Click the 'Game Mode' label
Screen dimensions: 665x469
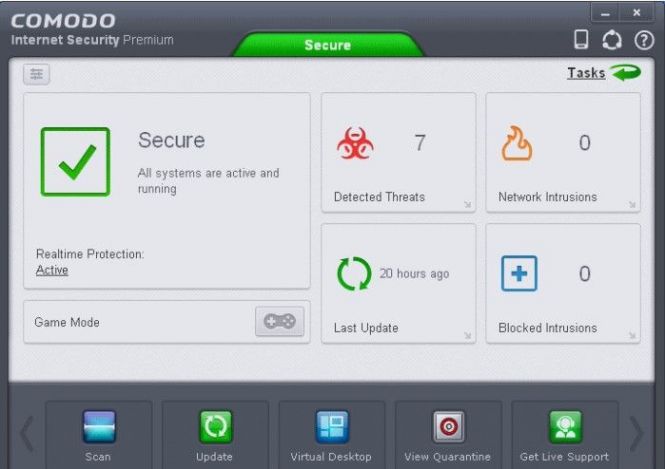[67, 322]
